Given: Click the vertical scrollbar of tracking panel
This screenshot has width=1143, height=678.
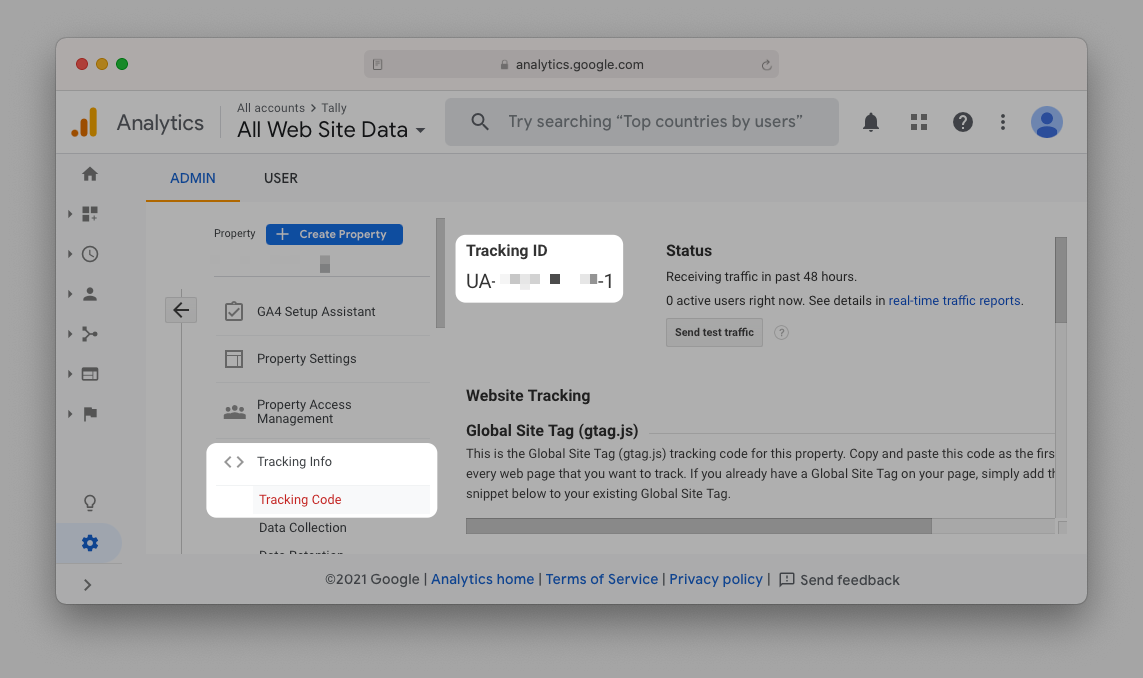Looking at the screenshot, I should [1061, 280].
